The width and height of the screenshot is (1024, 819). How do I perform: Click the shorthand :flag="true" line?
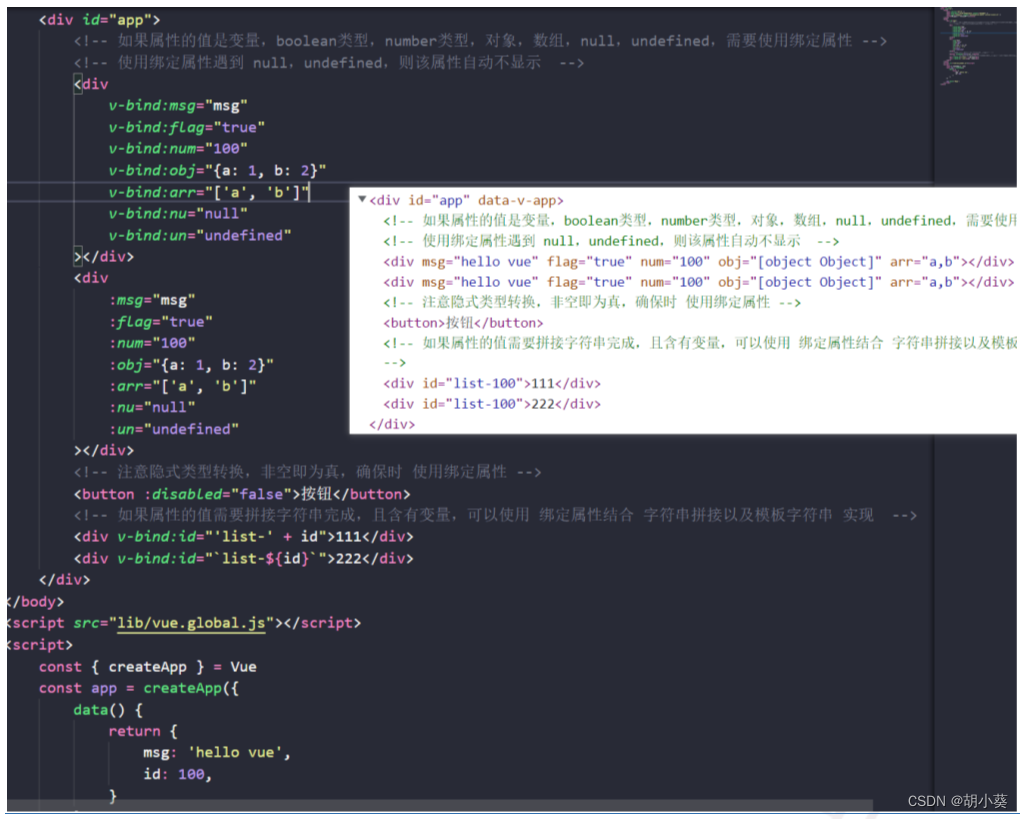(x=161, y=321)
